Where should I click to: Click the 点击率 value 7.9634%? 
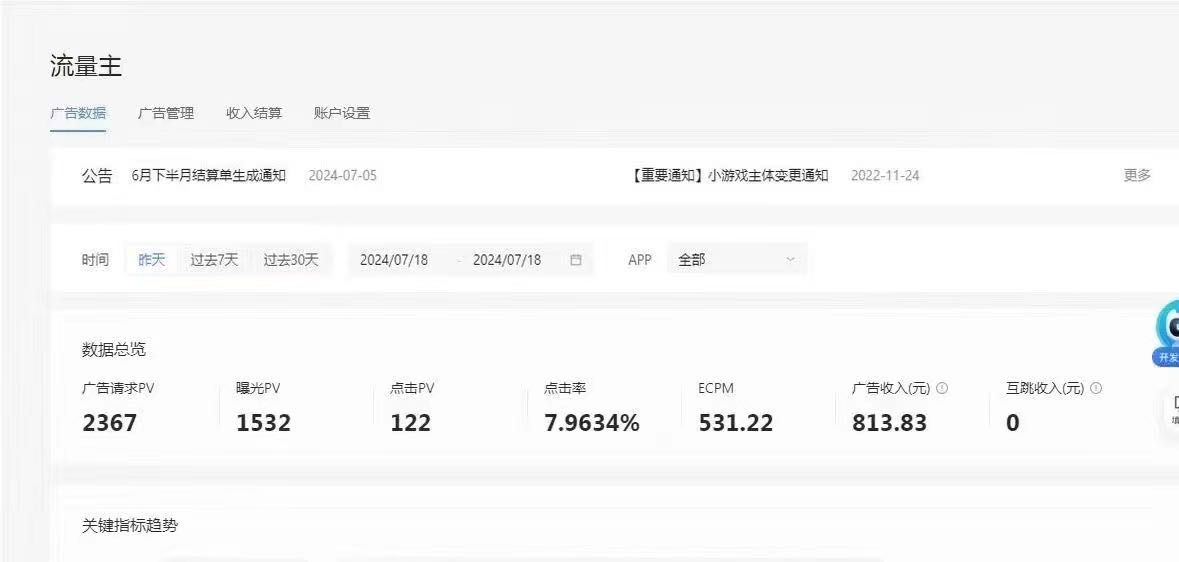click(x=592, y=423)
